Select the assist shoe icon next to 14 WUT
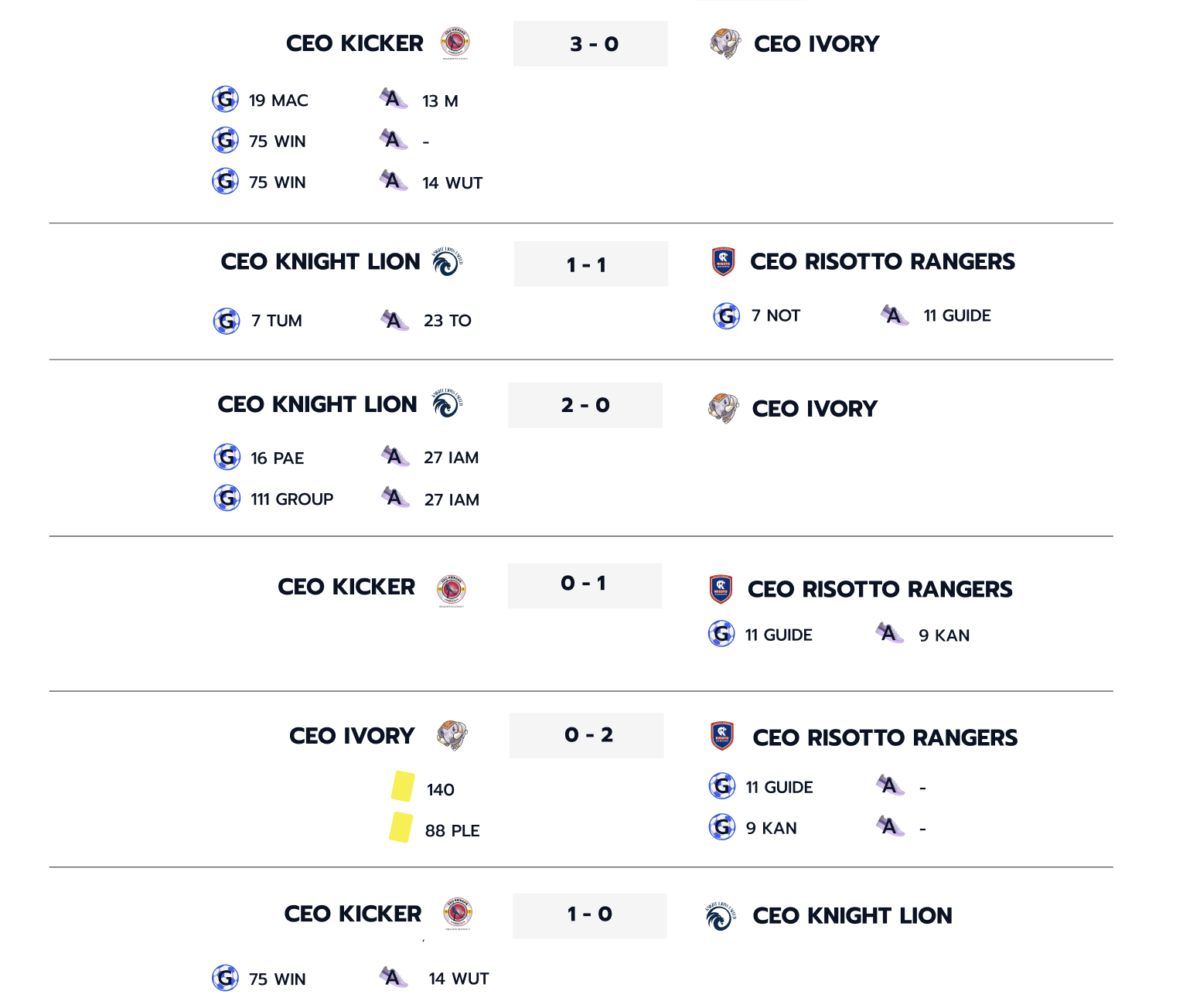1200x1008 pixels. click(x=394, y=179)
